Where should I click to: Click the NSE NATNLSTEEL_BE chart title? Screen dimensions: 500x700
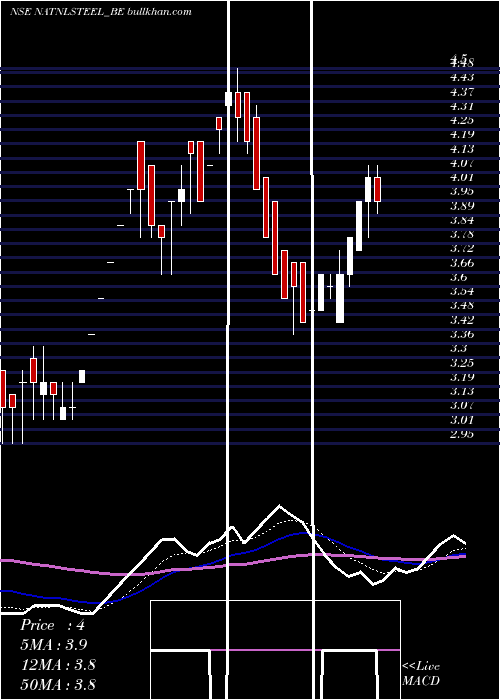coord(101,12)
